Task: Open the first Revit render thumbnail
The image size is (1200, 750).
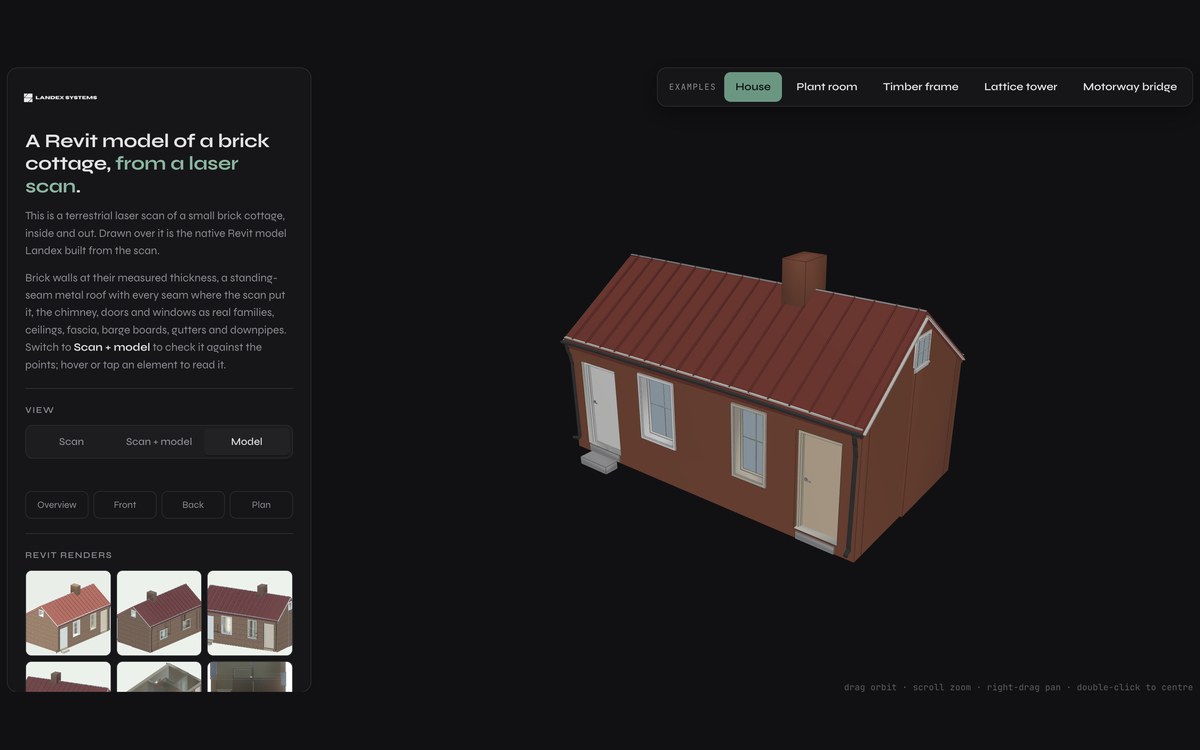Action: tap(68, 613)
